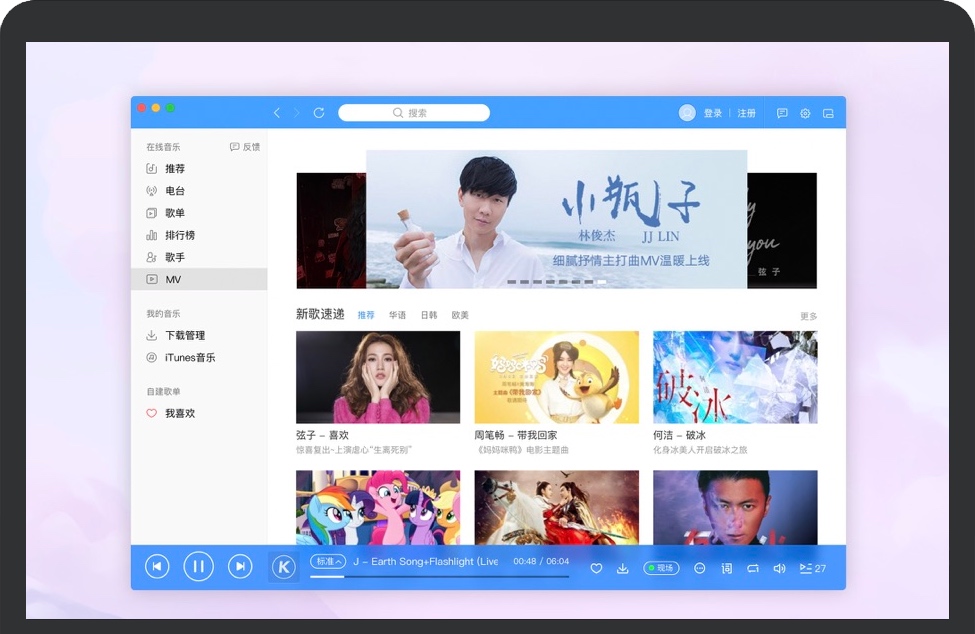Pause the current song
This screenshot has height=634, width=975.
tap(198, 567)
